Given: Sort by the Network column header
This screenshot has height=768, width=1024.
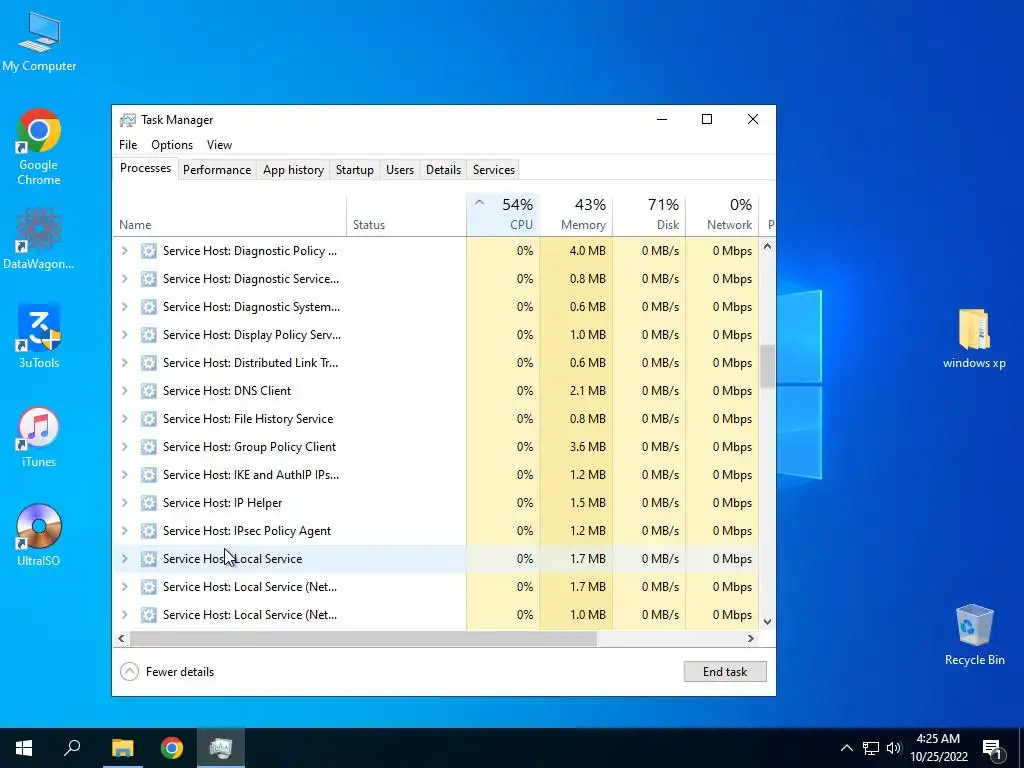Looking at the screenshot, I should 723,215.
